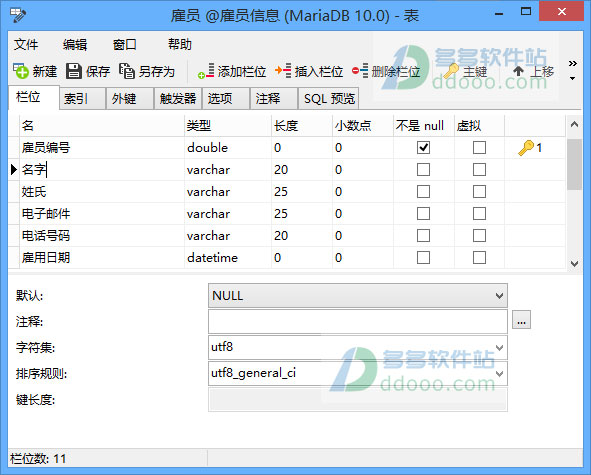Select the 电话号码 field name cell

102,236
